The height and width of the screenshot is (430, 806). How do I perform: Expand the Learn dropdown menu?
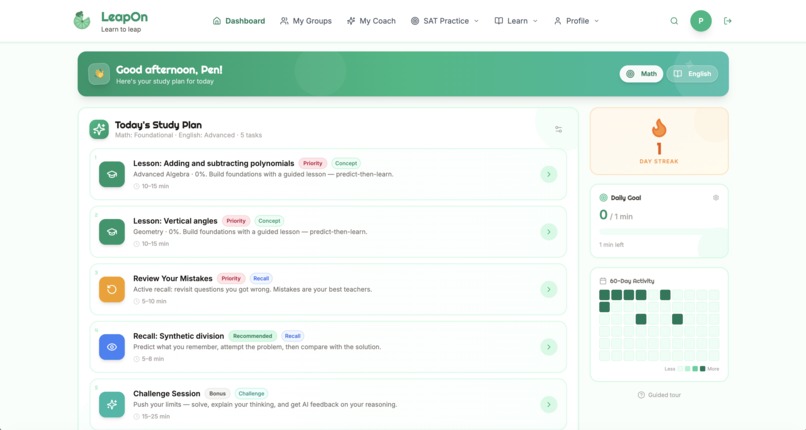[516, 21]
